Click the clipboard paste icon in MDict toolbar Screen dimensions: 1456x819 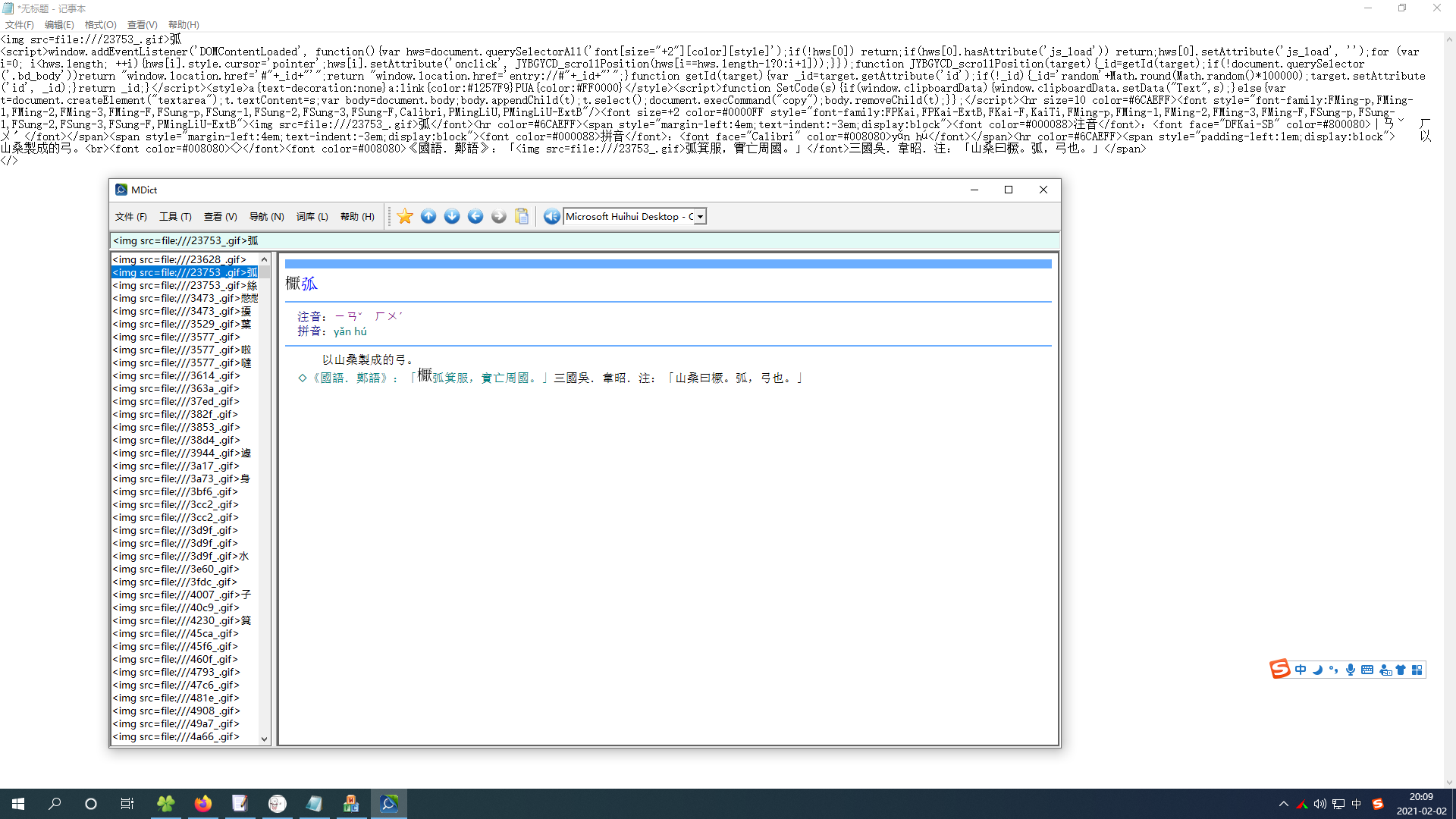522,217
